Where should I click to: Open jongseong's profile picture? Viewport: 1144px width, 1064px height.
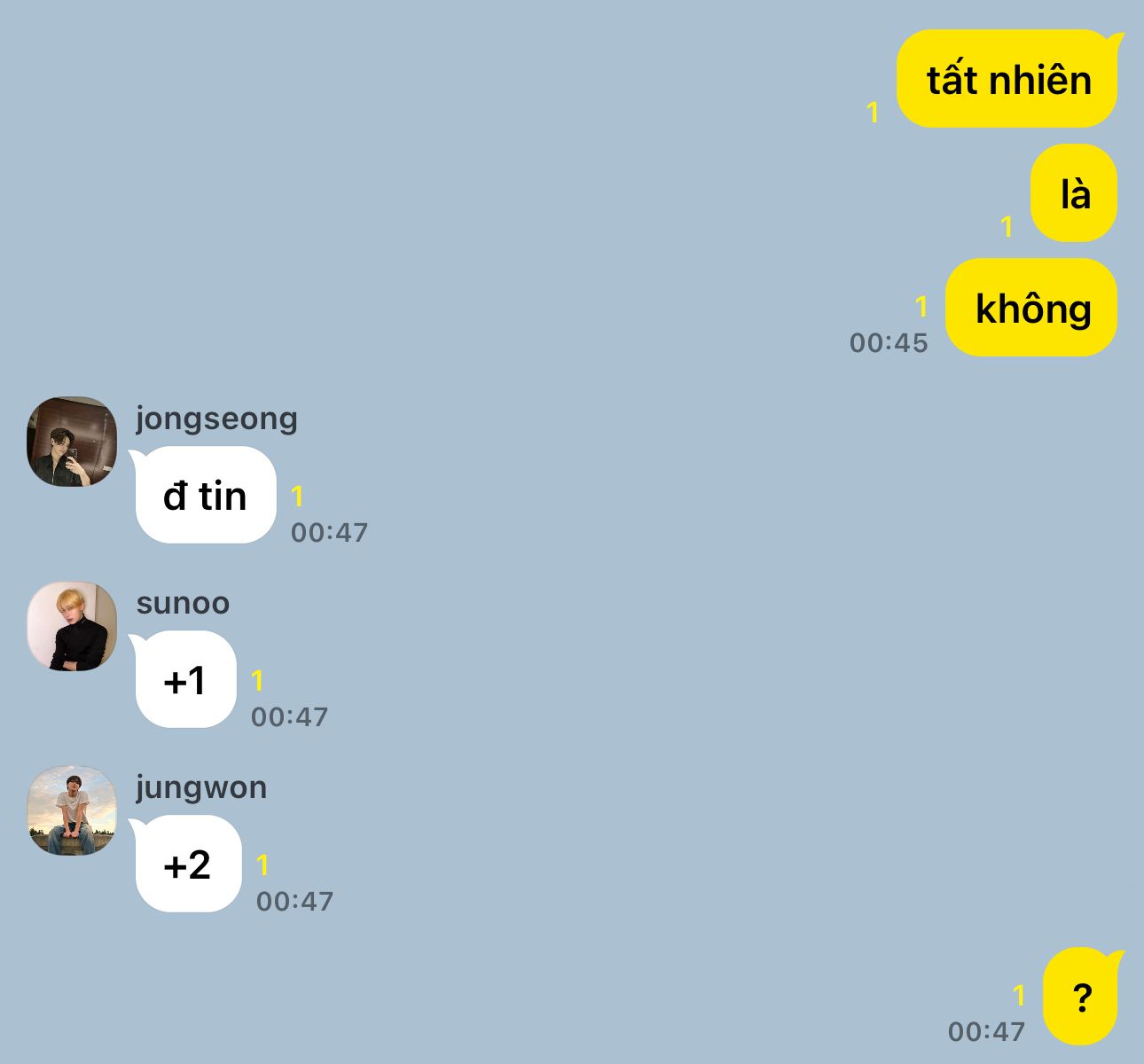click(72, 442)
